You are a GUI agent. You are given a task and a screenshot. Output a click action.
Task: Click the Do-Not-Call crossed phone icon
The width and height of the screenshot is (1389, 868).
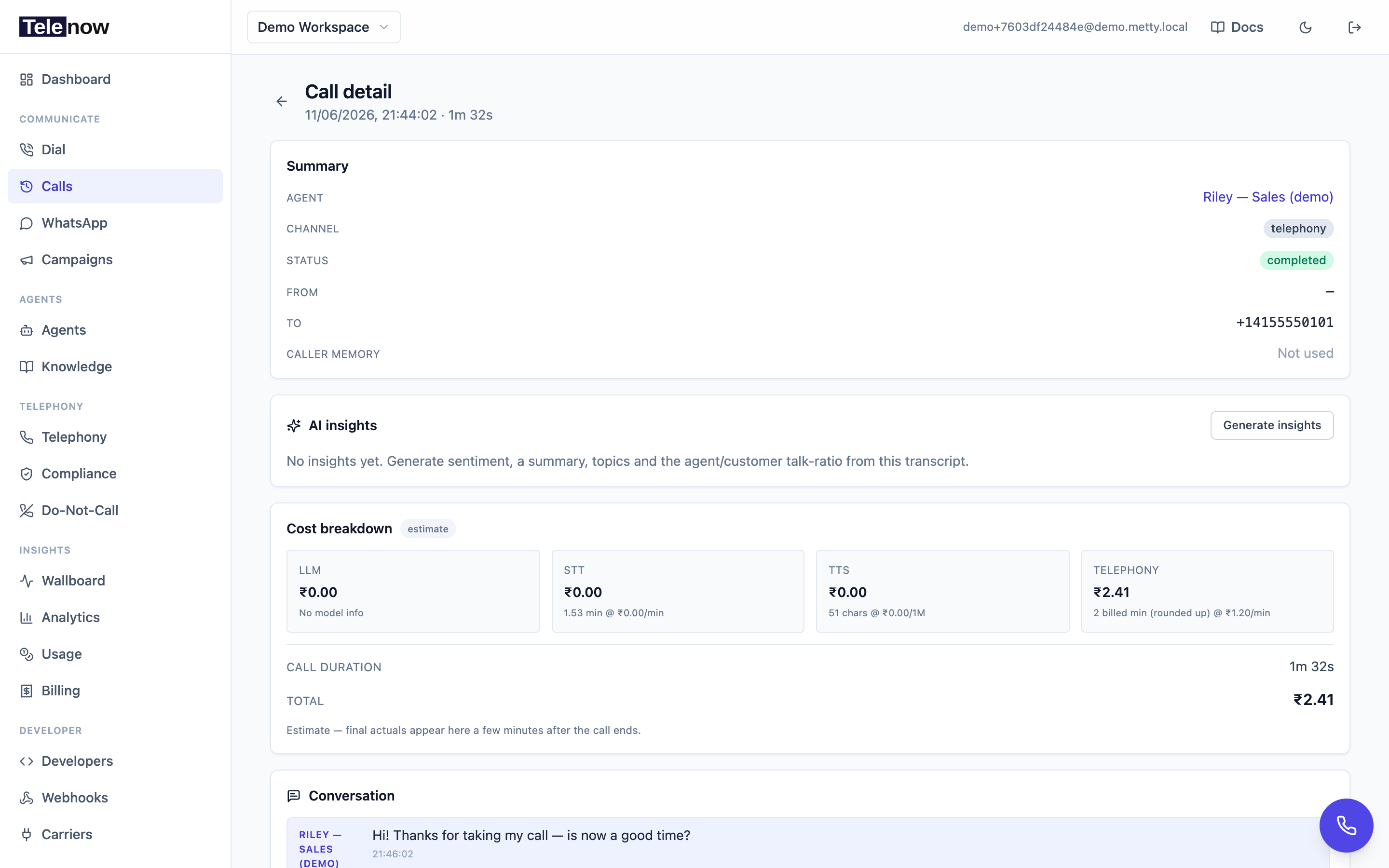27,511
